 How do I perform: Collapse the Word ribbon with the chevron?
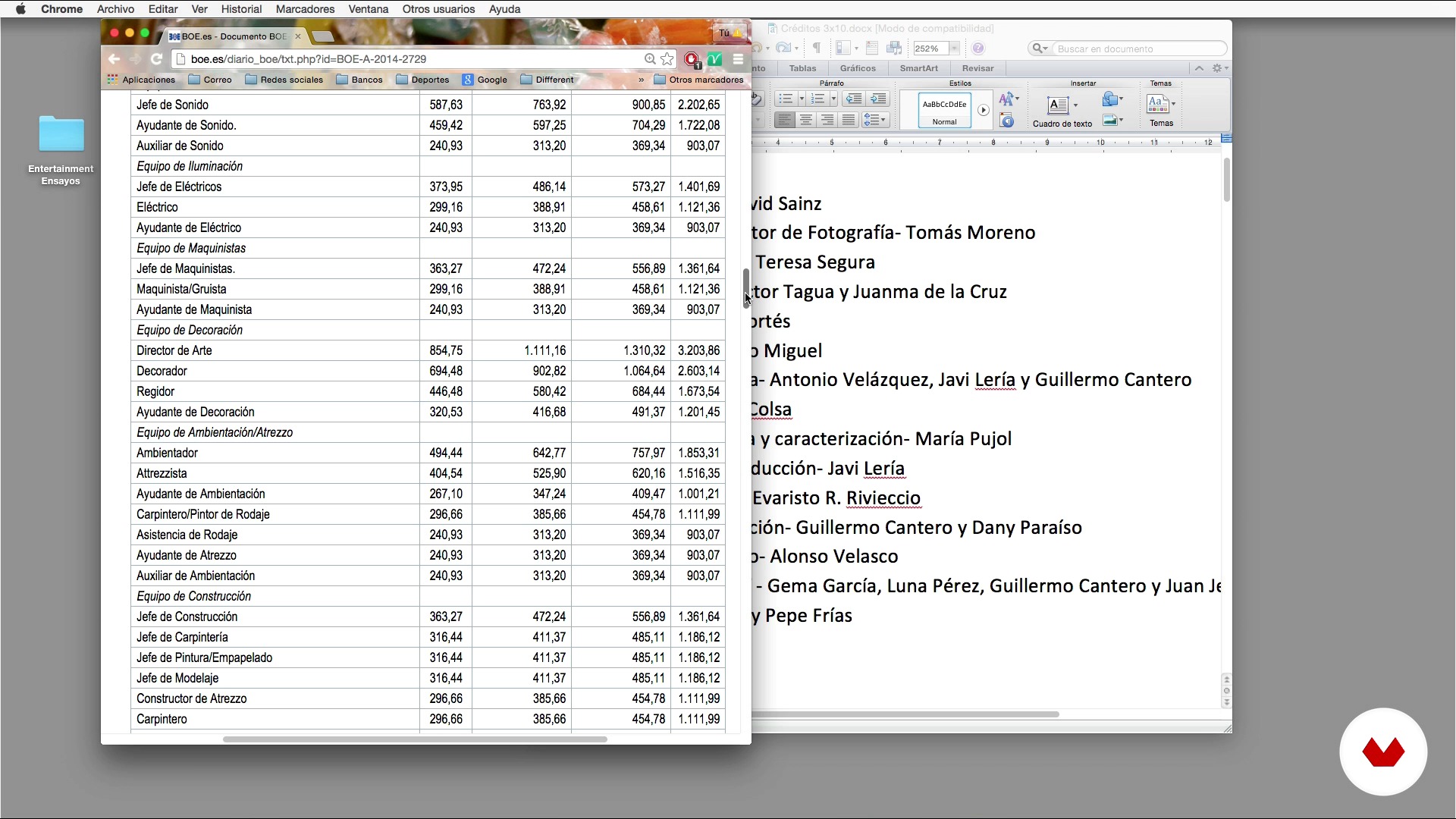point(1199,68)
